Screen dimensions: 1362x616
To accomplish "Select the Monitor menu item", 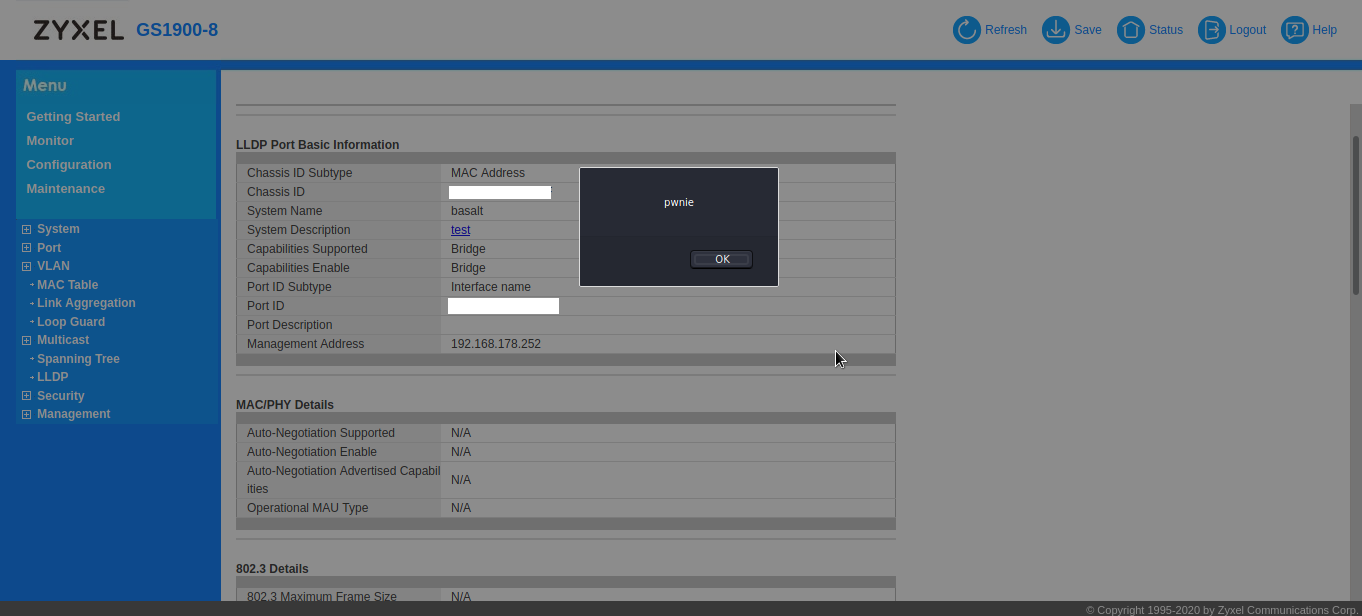I will [50, 141].
